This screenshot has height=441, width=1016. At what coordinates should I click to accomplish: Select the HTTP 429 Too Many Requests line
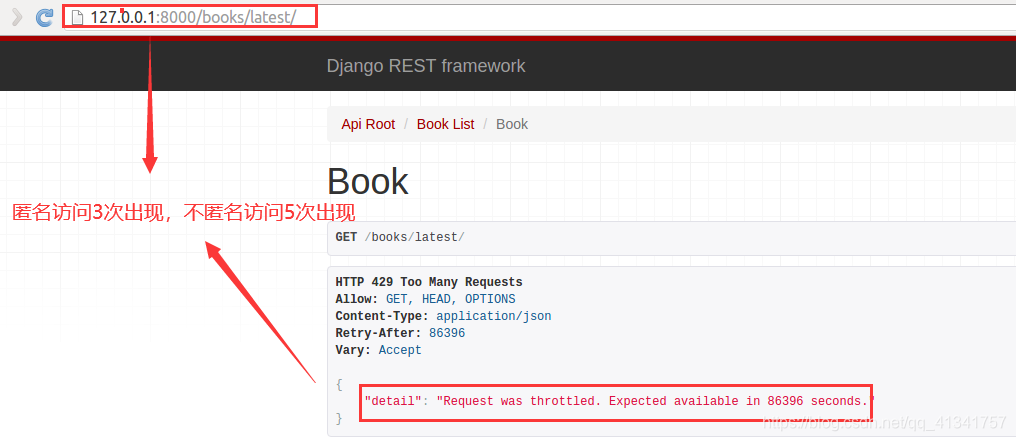tap(429, 282)
